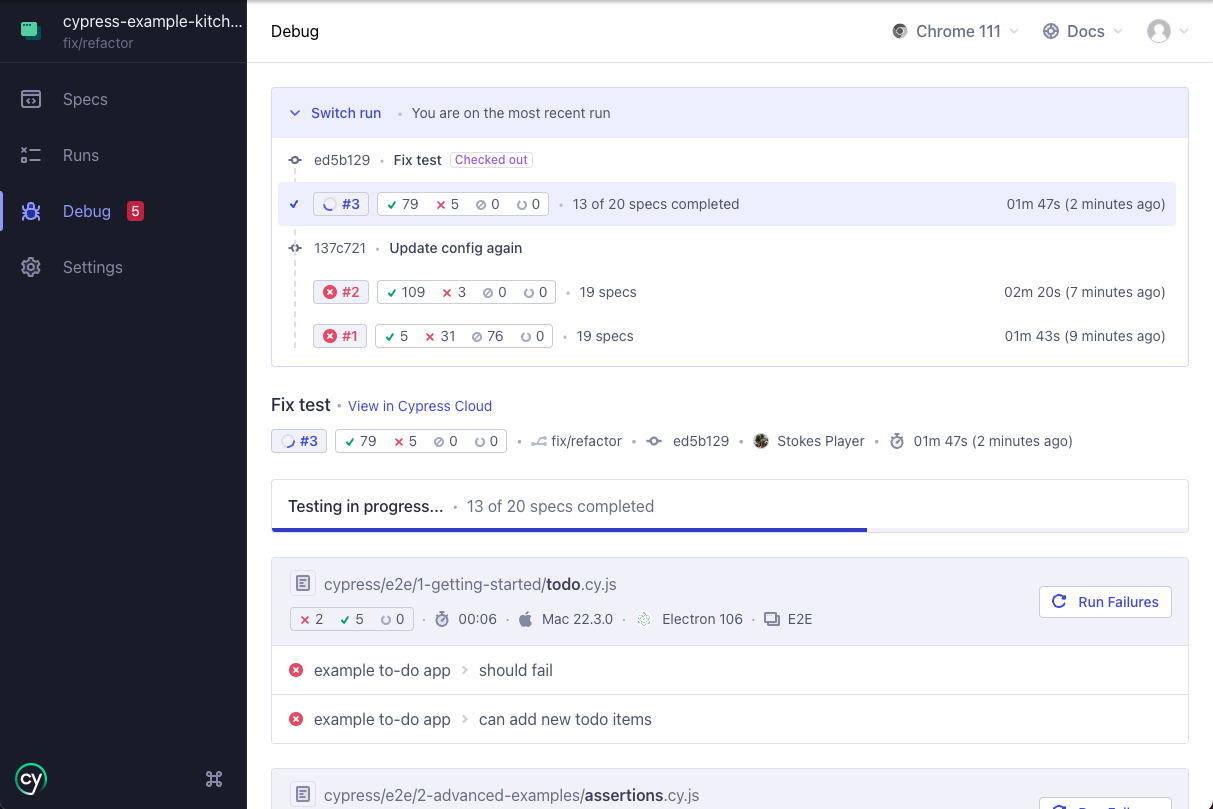
Task: Open the Specs section in sidebar
Action: point(85,99)
